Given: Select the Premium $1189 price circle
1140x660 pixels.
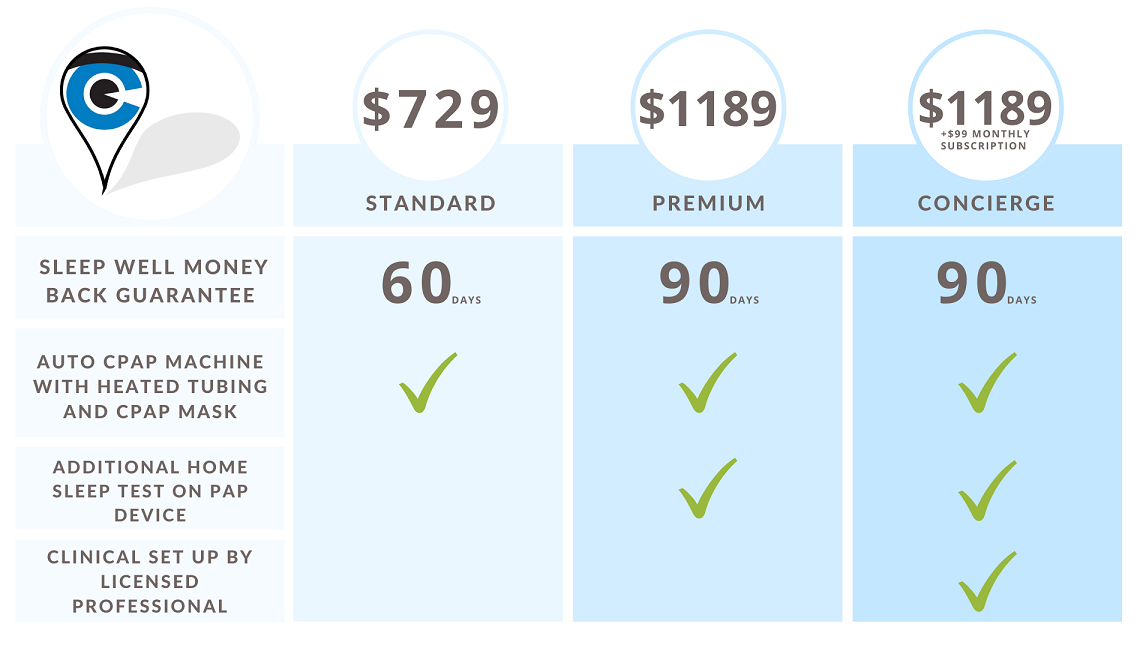Looking at the screenshot, I should 708,106.
